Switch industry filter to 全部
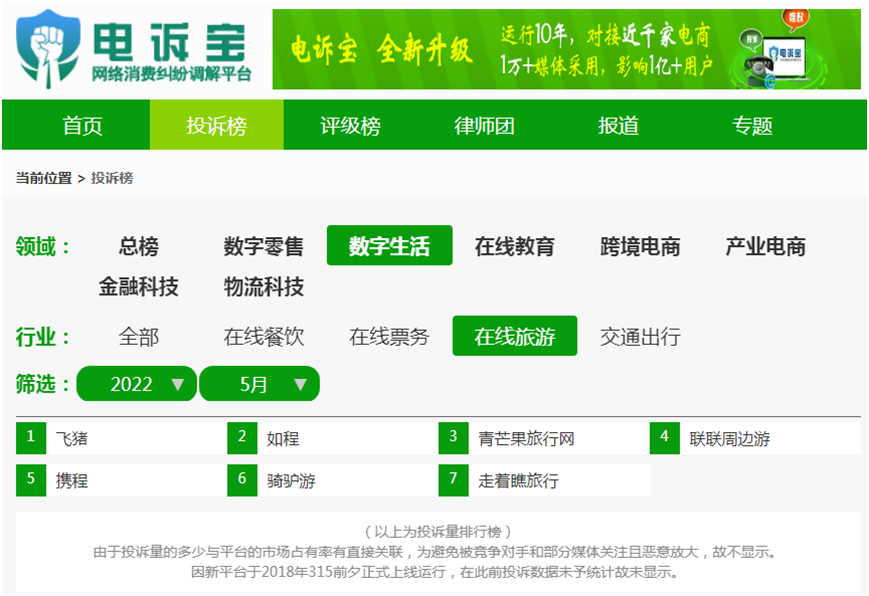The height and width of the screenshot is (596, 869). 139,337
